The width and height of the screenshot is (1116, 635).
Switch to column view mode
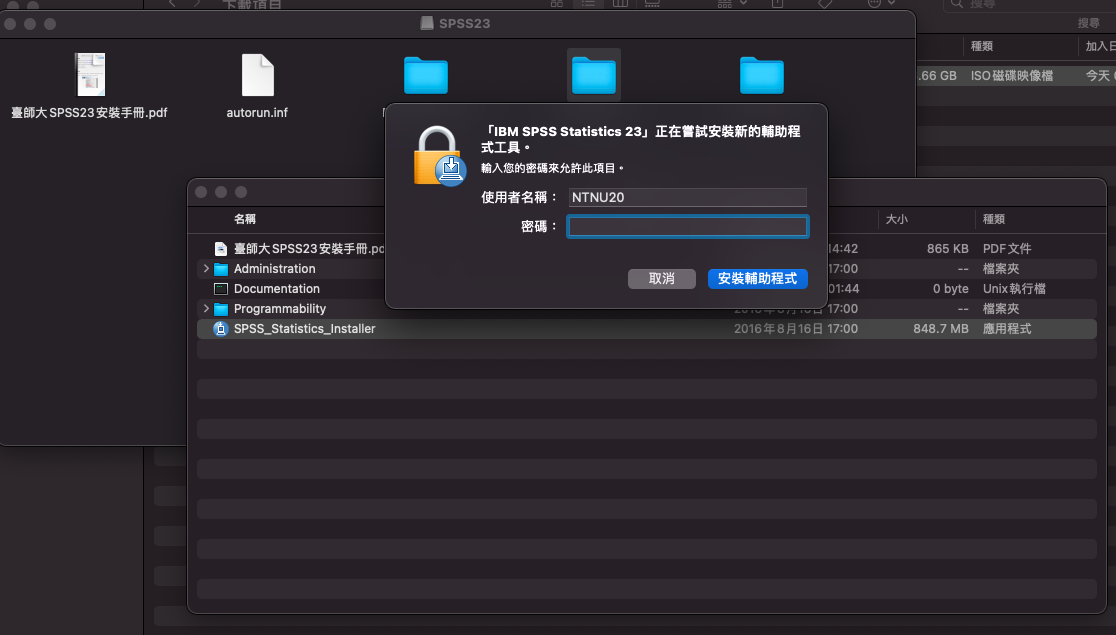click(621, 4)
